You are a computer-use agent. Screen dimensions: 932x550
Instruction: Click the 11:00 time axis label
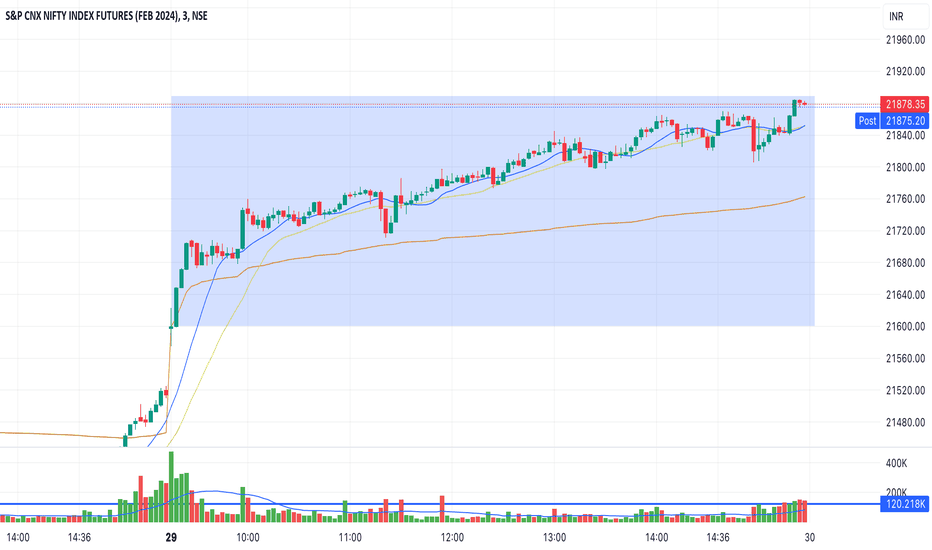coord(350,538)
